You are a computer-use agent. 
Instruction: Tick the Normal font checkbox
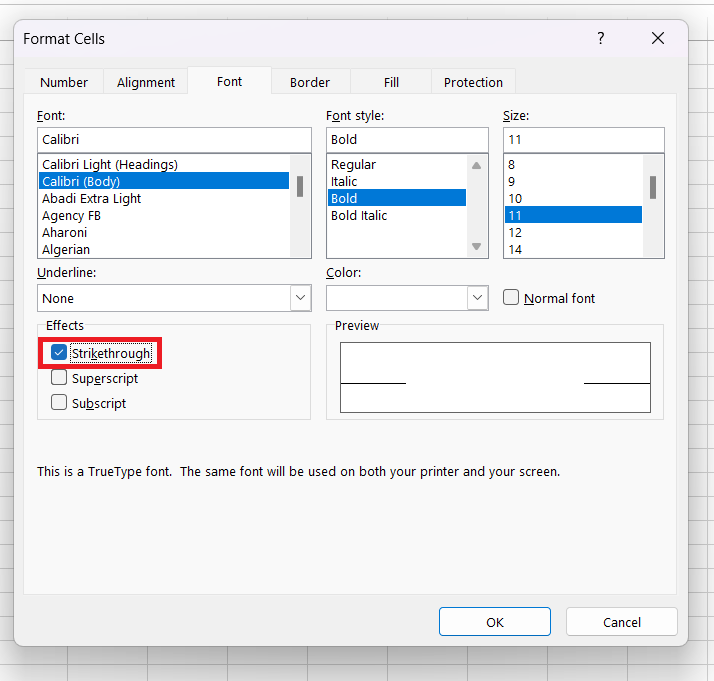[x=511, y=297]
